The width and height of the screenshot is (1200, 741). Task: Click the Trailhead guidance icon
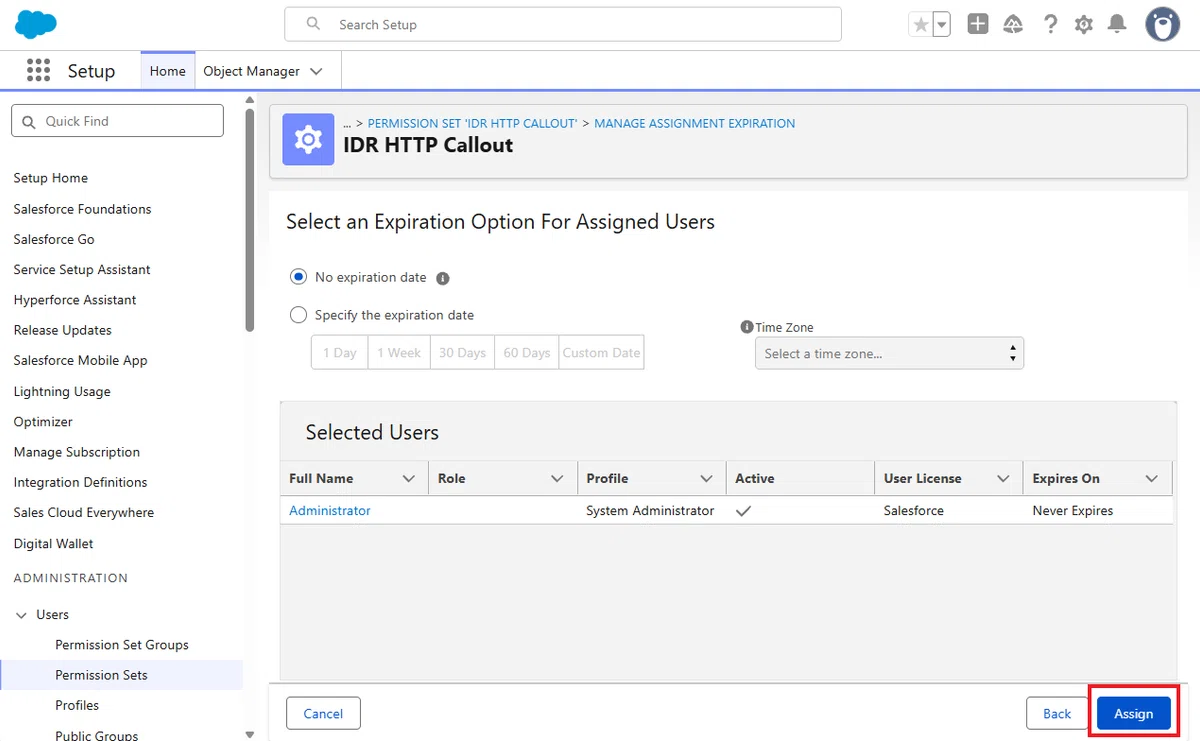(x=1013, y=24)
